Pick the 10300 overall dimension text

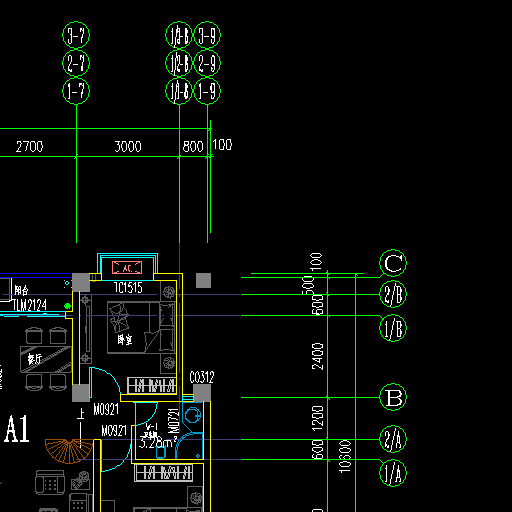[x=345, y=456]
